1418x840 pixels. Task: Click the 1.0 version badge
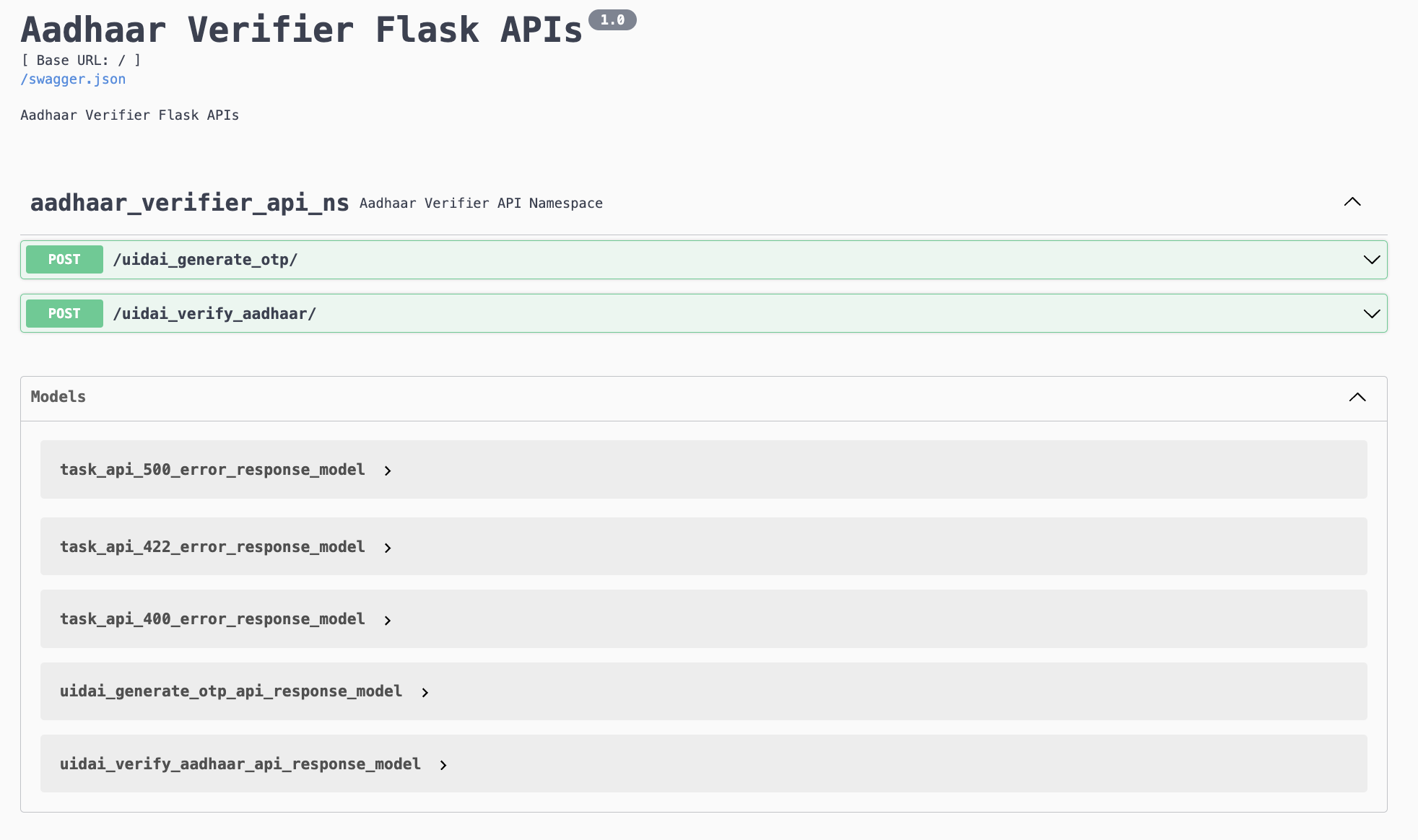(612, 20)
